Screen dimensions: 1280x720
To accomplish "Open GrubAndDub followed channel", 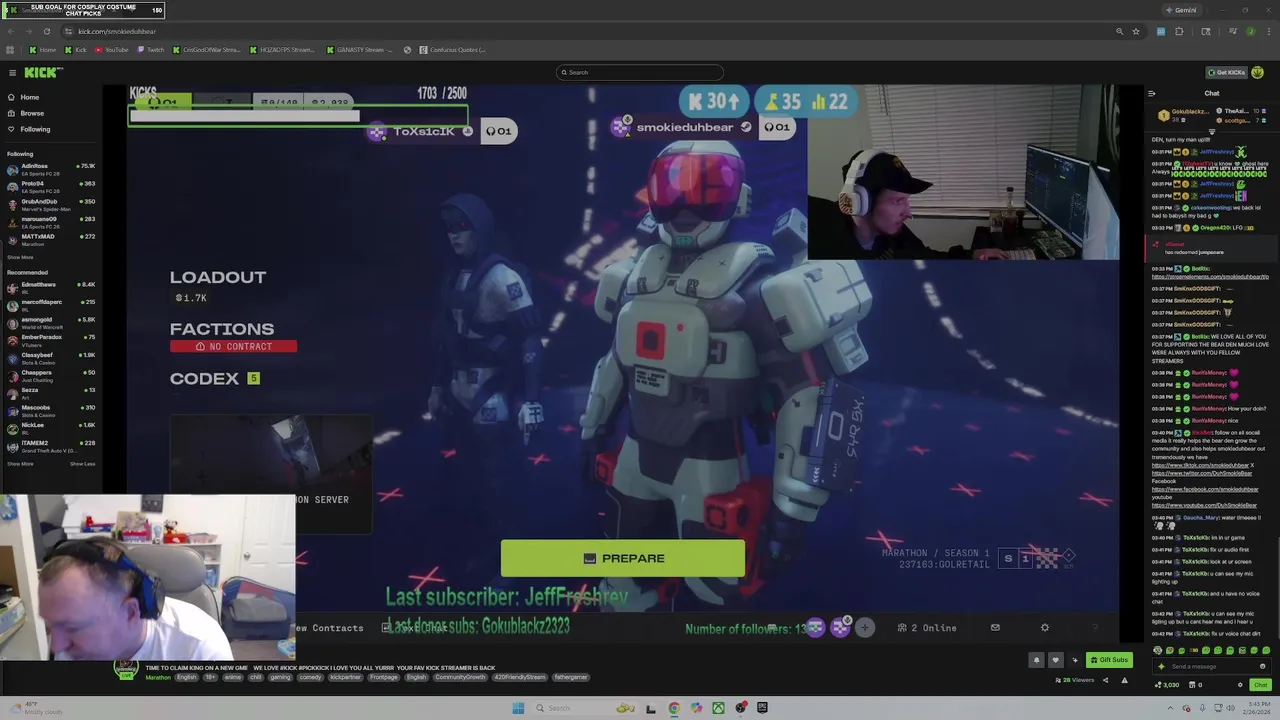I will 50,204.
